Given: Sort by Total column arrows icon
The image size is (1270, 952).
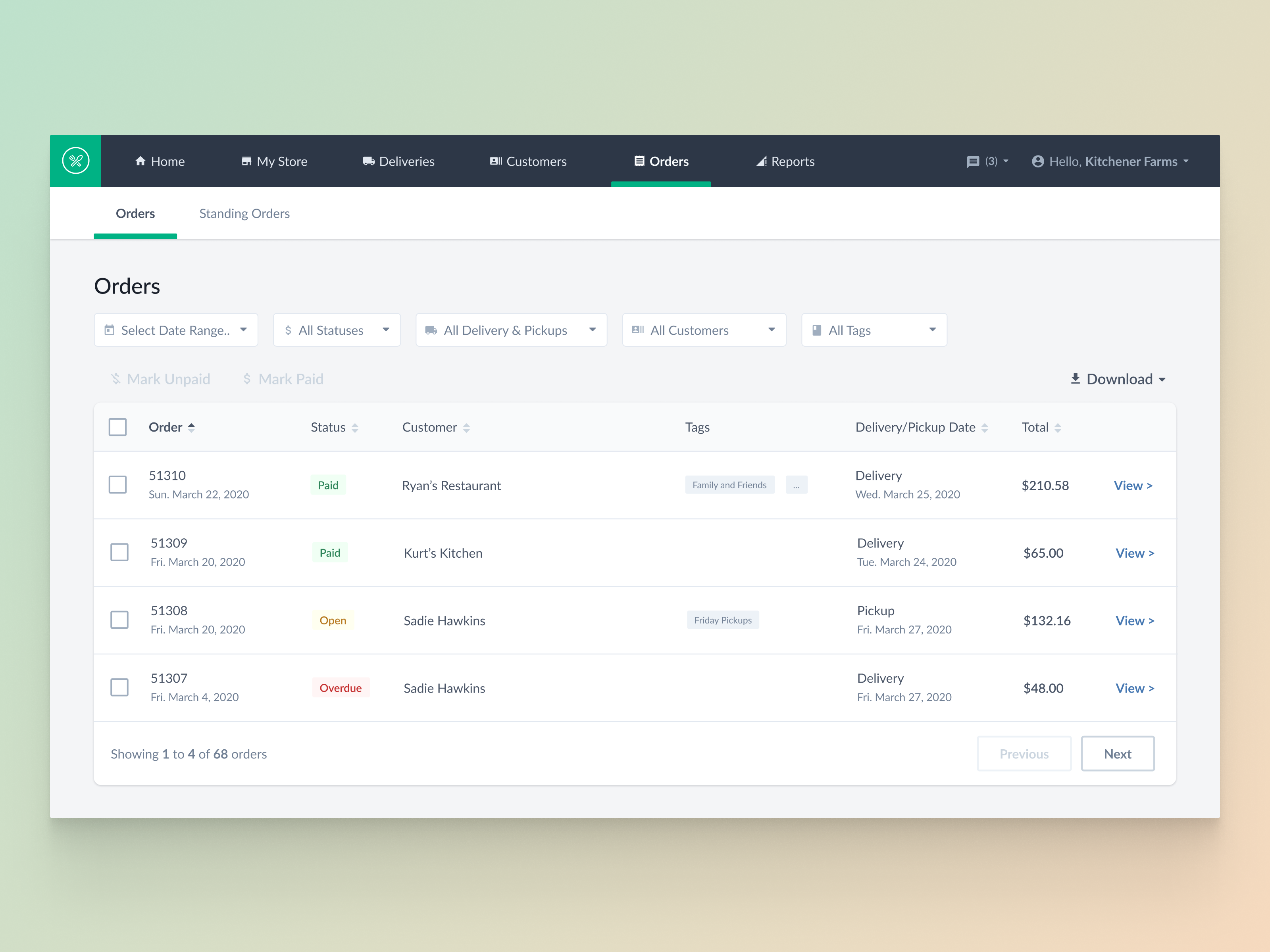Looking at the screenshot, I should 1058,428.
